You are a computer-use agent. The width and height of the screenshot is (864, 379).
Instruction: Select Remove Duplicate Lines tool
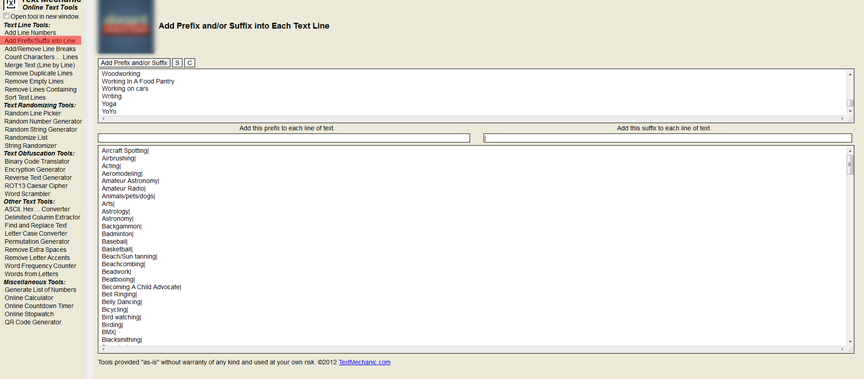(39, 73)
